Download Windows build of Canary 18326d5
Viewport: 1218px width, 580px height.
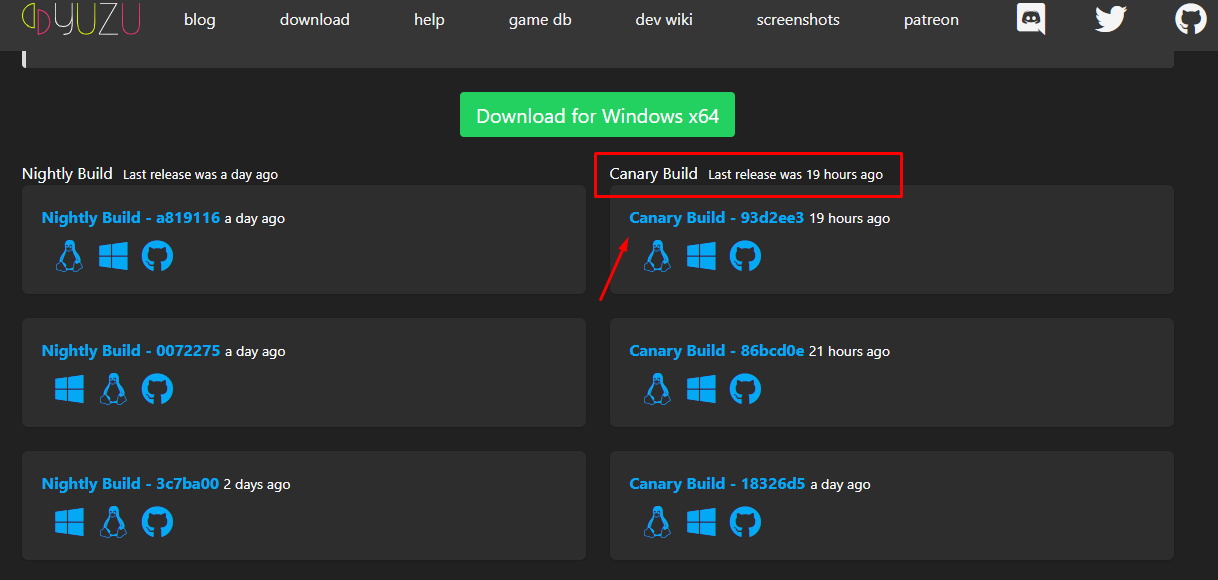point(701,522)
